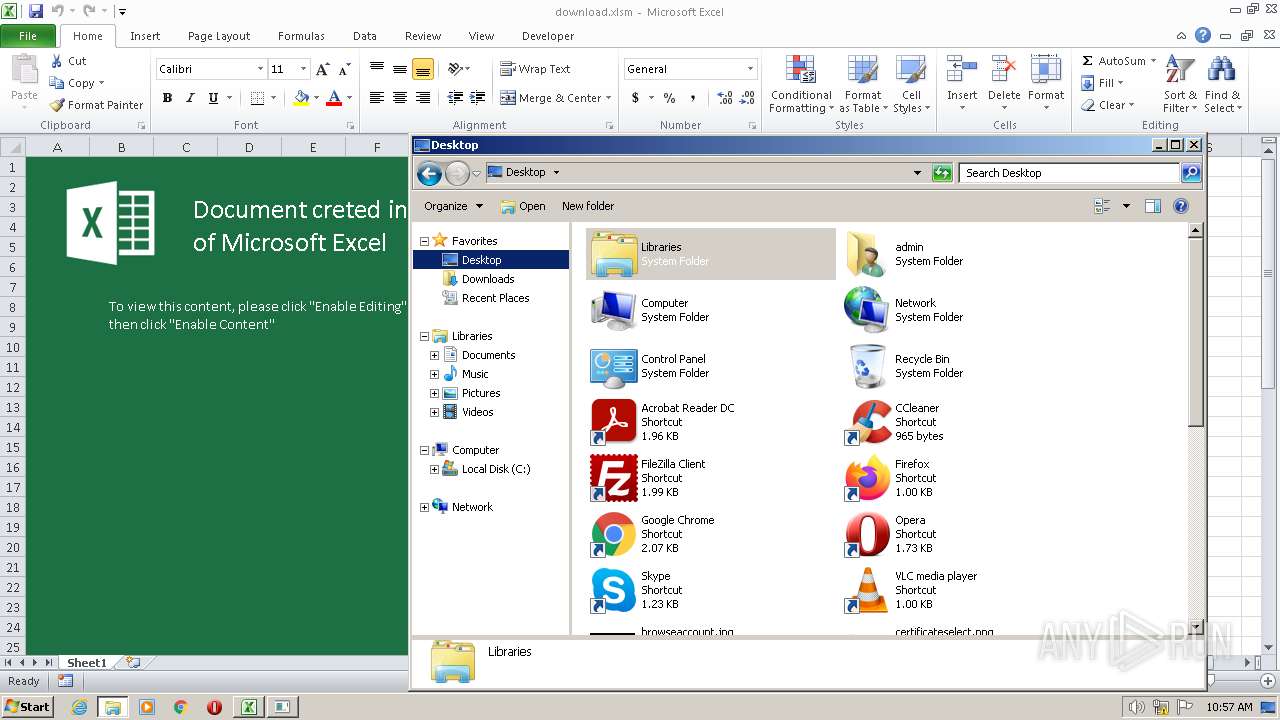
Task: Click Open button in Explorer toolbar
Action: point(523,206)
